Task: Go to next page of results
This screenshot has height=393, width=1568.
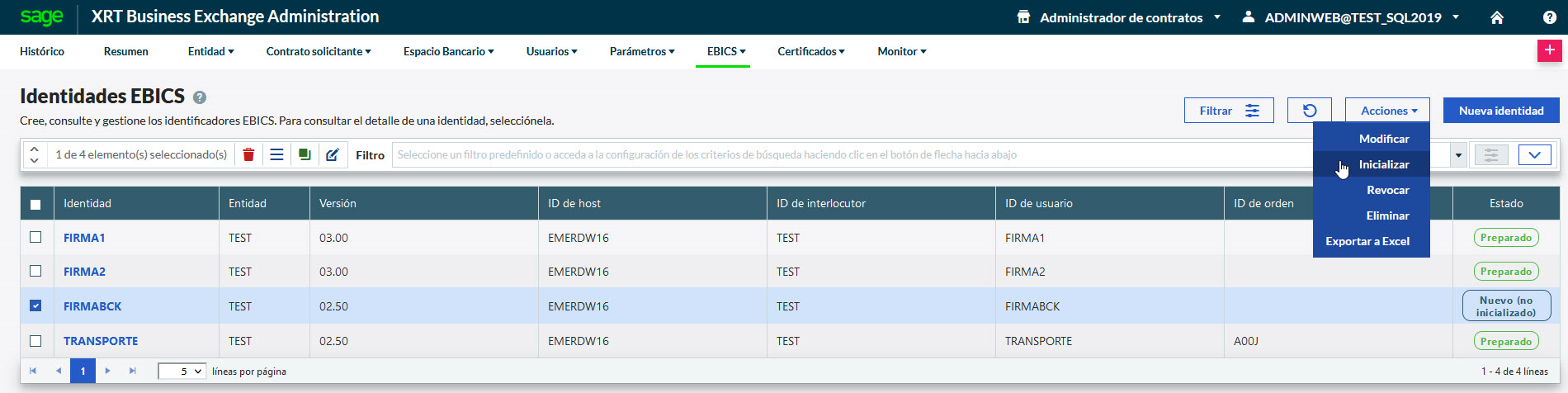Action: 108,372
